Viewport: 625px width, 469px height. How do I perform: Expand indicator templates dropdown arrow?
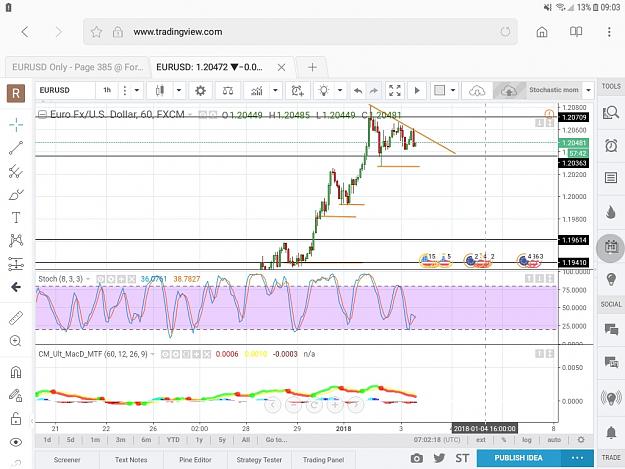pyautogui.click(x=275, y=90)
